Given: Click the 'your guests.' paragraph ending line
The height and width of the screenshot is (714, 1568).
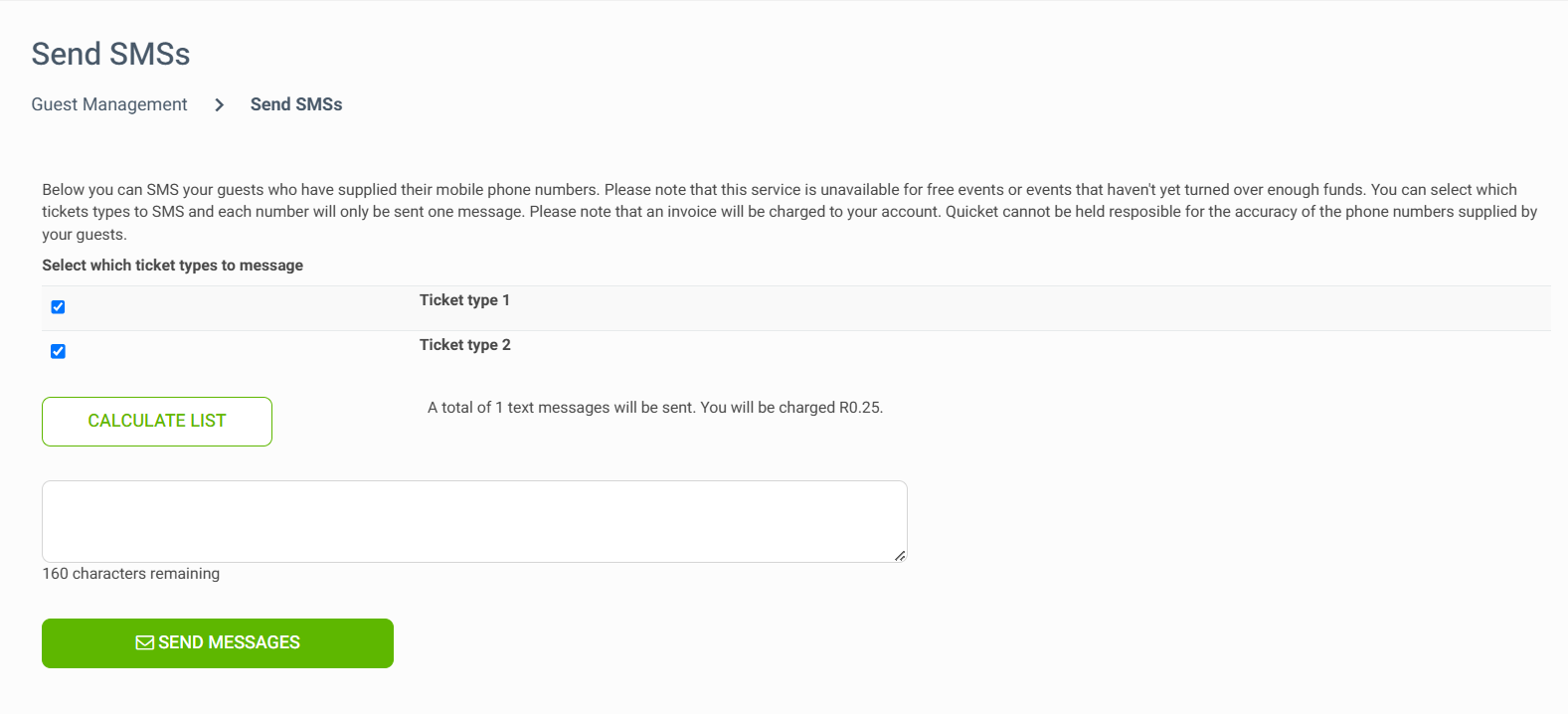Looking at the screenshot, I should [85, 235].
